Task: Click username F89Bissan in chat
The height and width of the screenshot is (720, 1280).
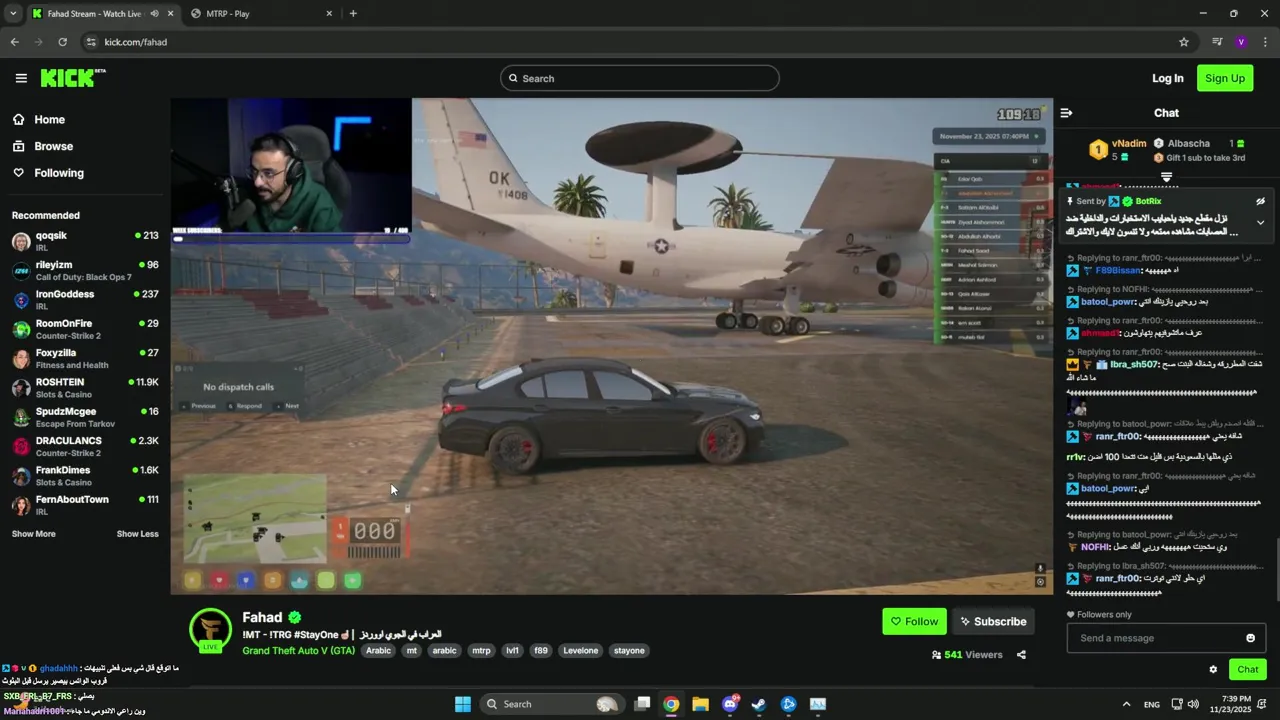Action: click(1118, 270)
